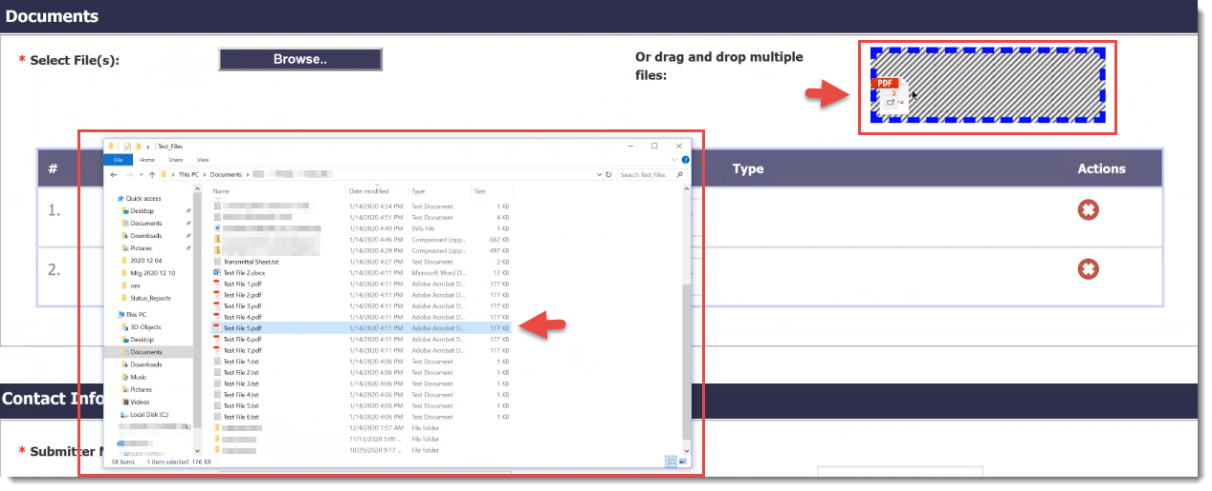Switch to details view in status bar
Screen dimensions: 1212x491
click(x=670, y=461)
